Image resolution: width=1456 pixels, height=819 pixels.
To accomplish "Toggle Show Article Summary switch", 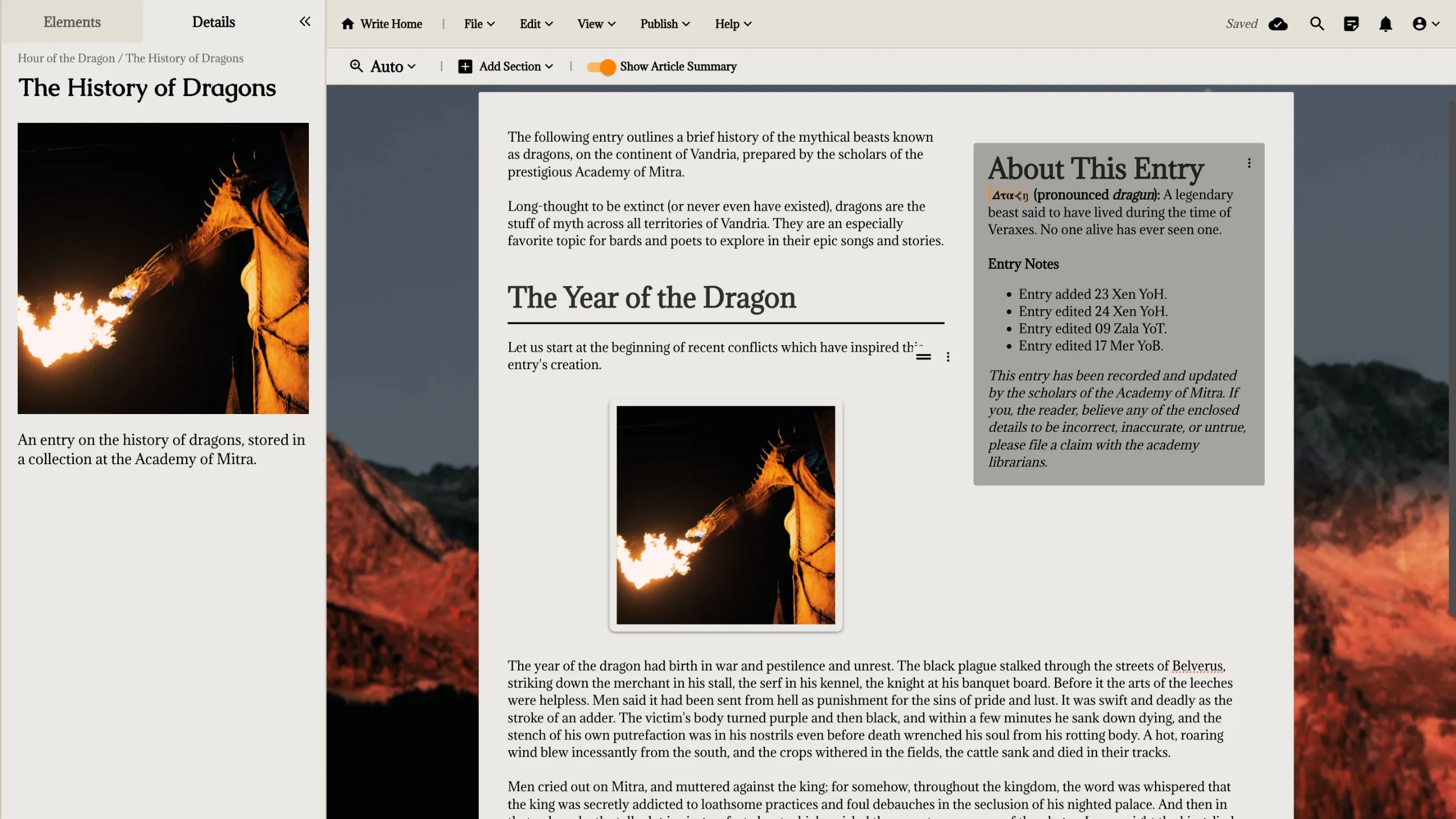I will click(601, 67).
